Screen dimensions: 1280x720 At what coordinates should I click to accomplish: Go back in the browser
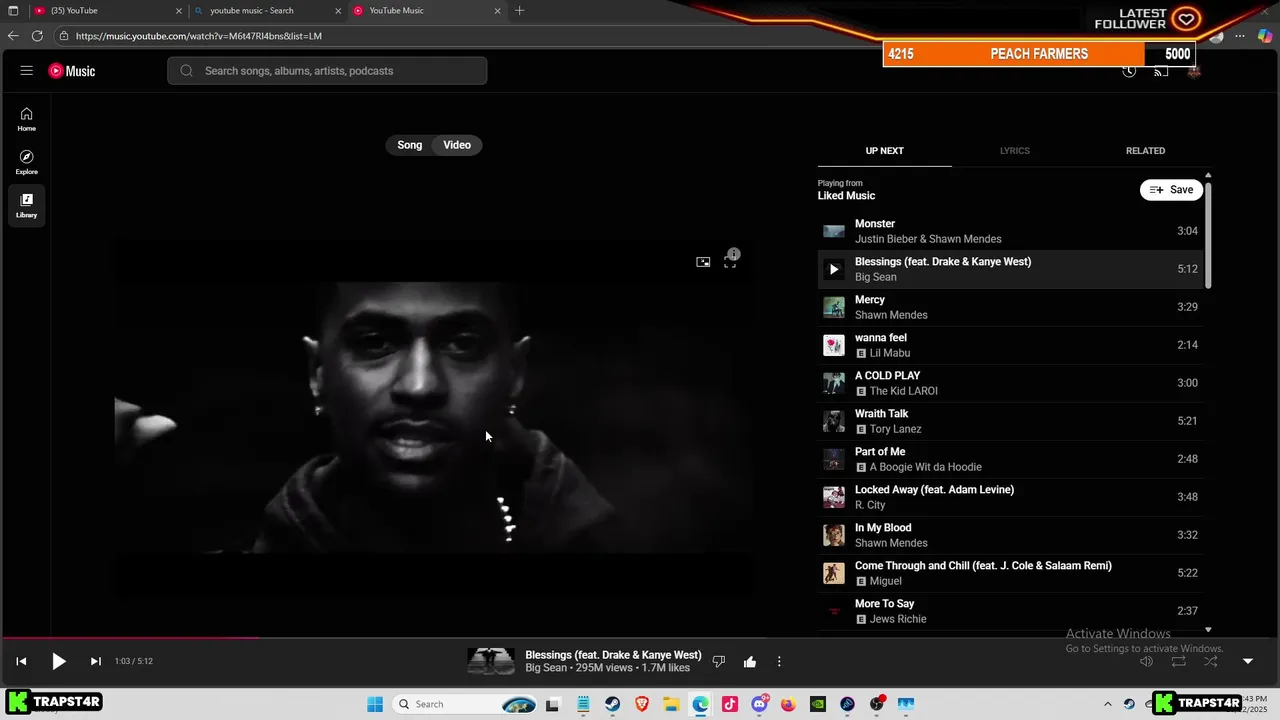click(13, 36)
